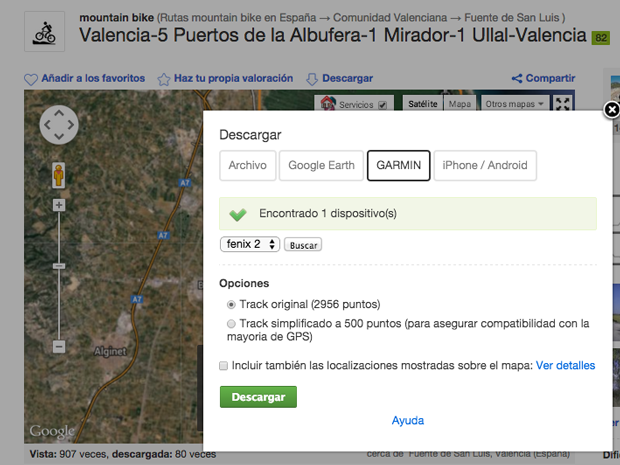This screenshot has height=465, width=620.
Task: Click the green route score badge 82
Action: pos(601,38)
